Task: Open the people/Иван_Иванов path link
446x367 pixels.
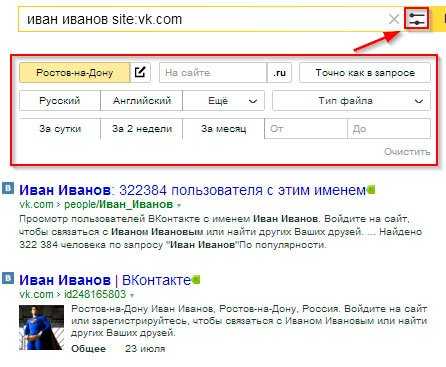Action: click(x=118, y=204)
